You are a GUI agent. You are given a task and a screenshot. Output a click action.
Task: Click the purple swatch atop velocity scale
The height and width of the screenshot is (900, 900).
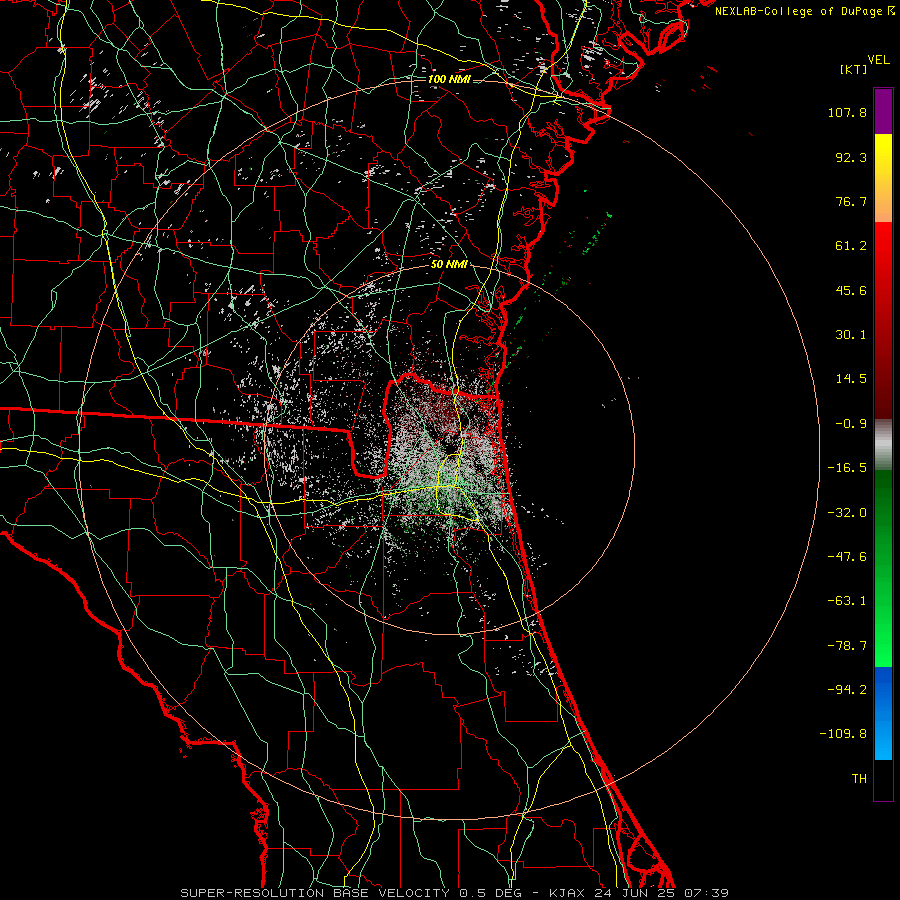tap(883, 111)
